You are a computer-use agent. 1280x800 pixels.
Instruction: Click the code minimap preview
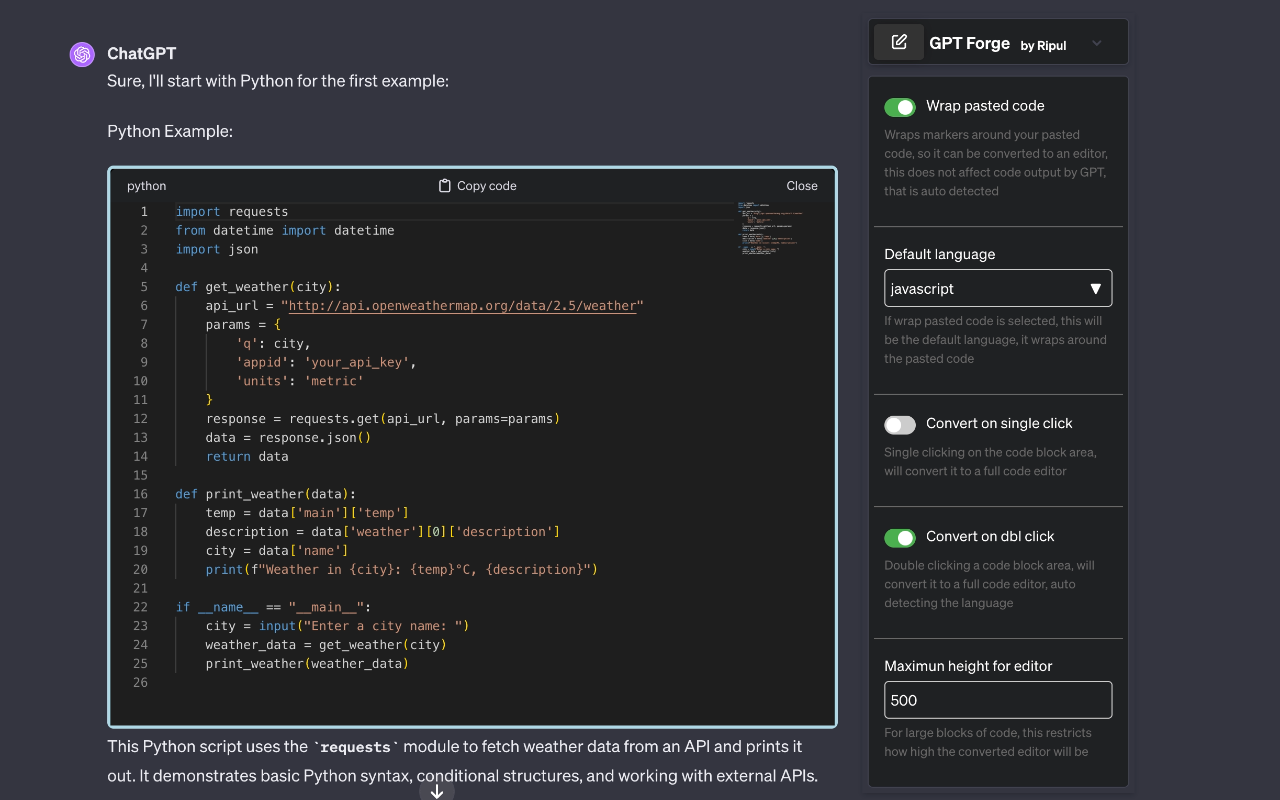[768, 228]
